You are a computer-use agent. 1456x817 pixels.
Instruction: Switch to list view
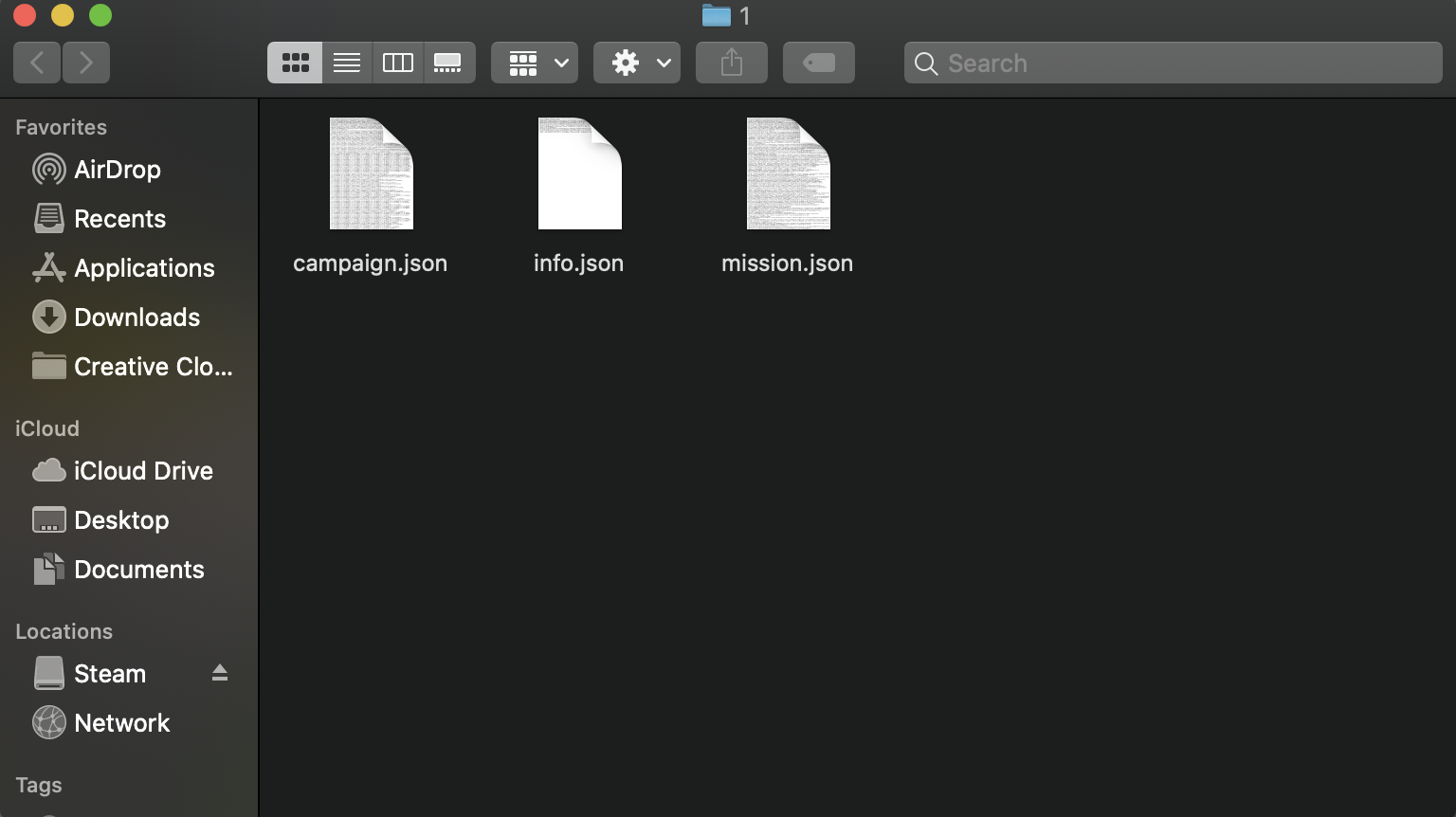(347, 63)
